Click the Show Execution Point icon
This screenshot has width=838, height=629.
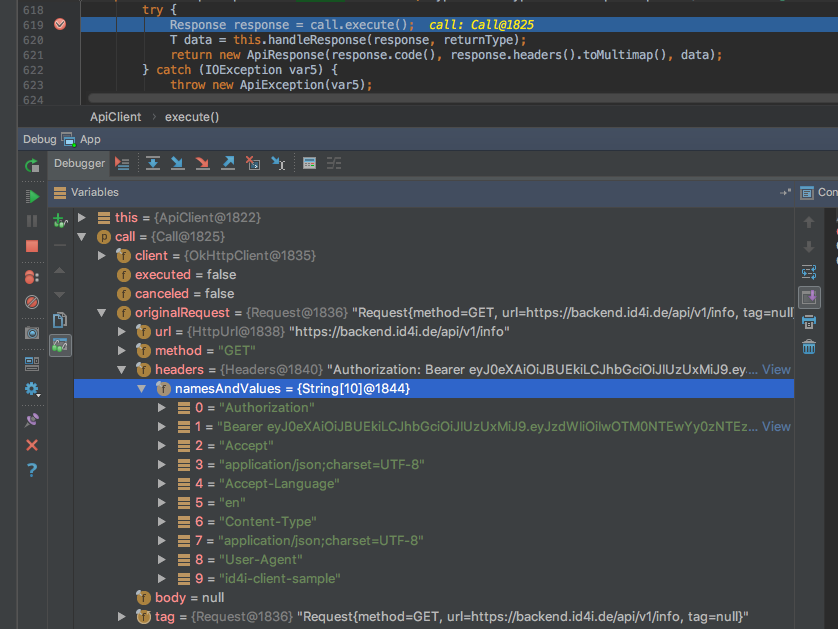coord(122,164)
